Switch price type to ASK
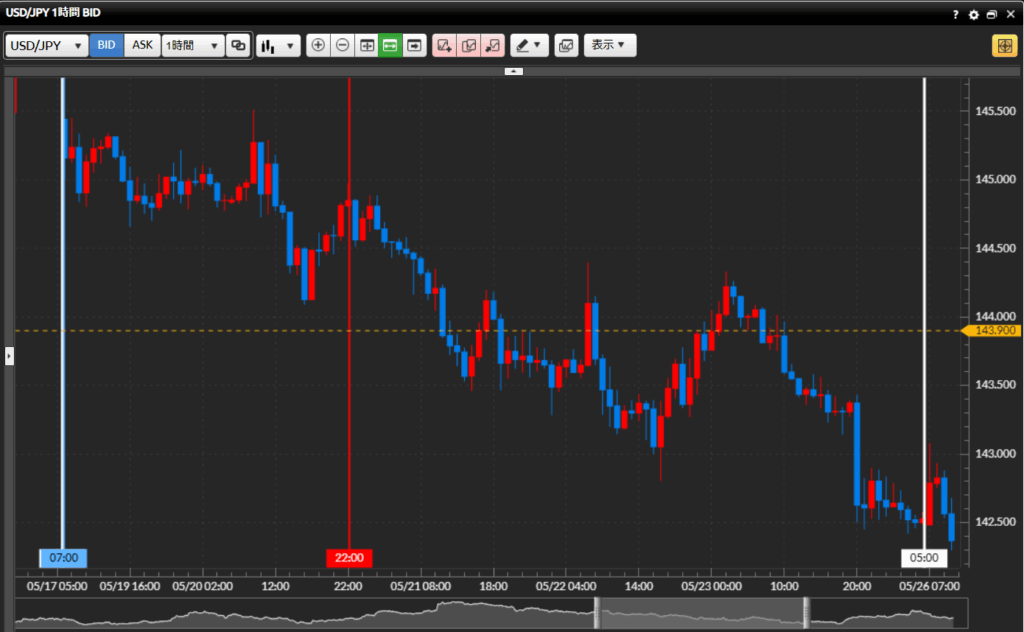Image resolution: width=1024 pixels, height=632 pixels. [x=143, y=46]
